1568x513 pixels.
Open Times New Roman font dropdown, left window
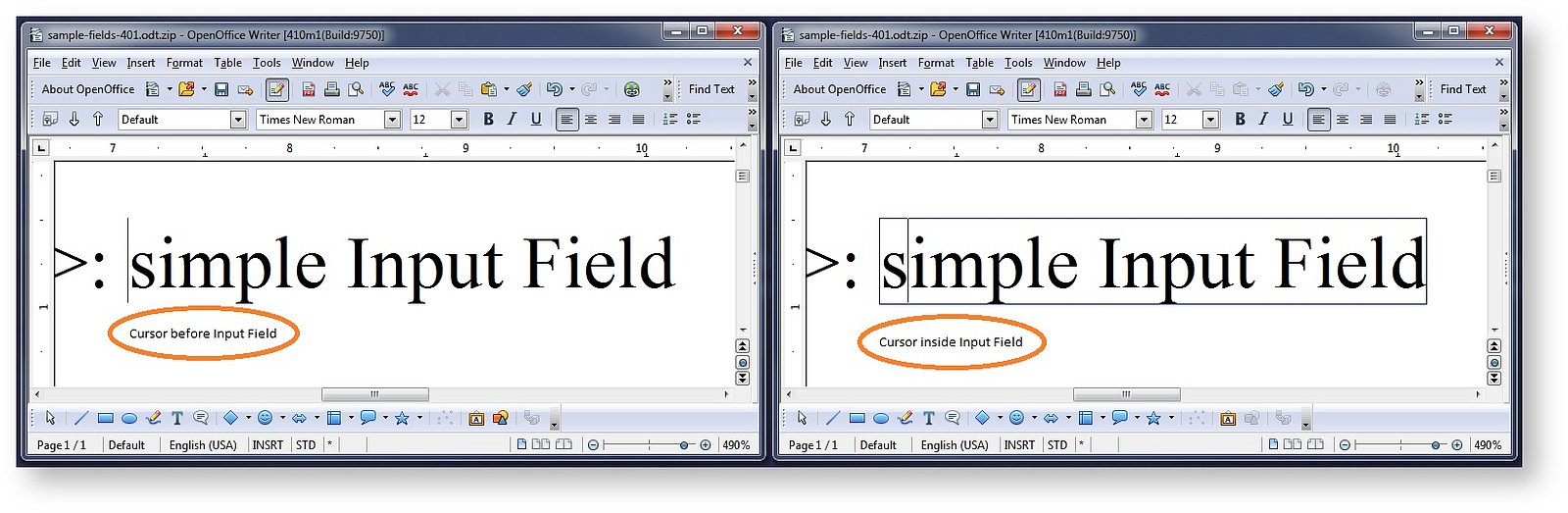click(x=392, y=120)
